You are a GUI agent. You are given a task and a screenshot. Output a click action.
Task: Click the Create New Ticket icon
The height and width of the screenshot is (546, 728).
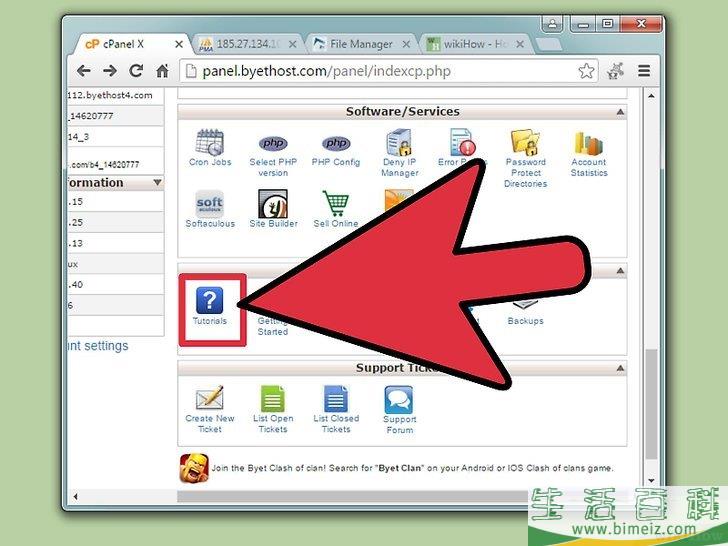(210, 398)
